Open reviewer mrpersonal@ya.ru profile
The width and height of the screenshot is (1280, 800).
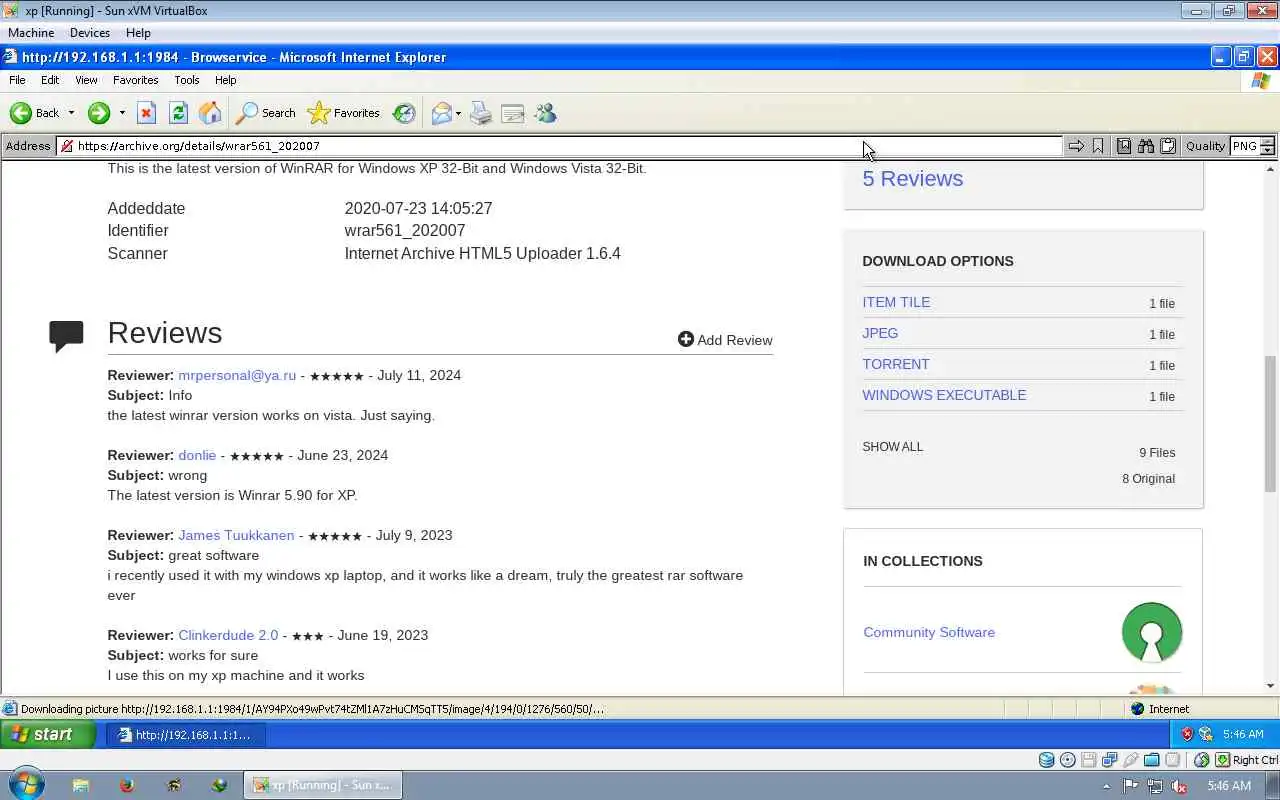[237, 375]
